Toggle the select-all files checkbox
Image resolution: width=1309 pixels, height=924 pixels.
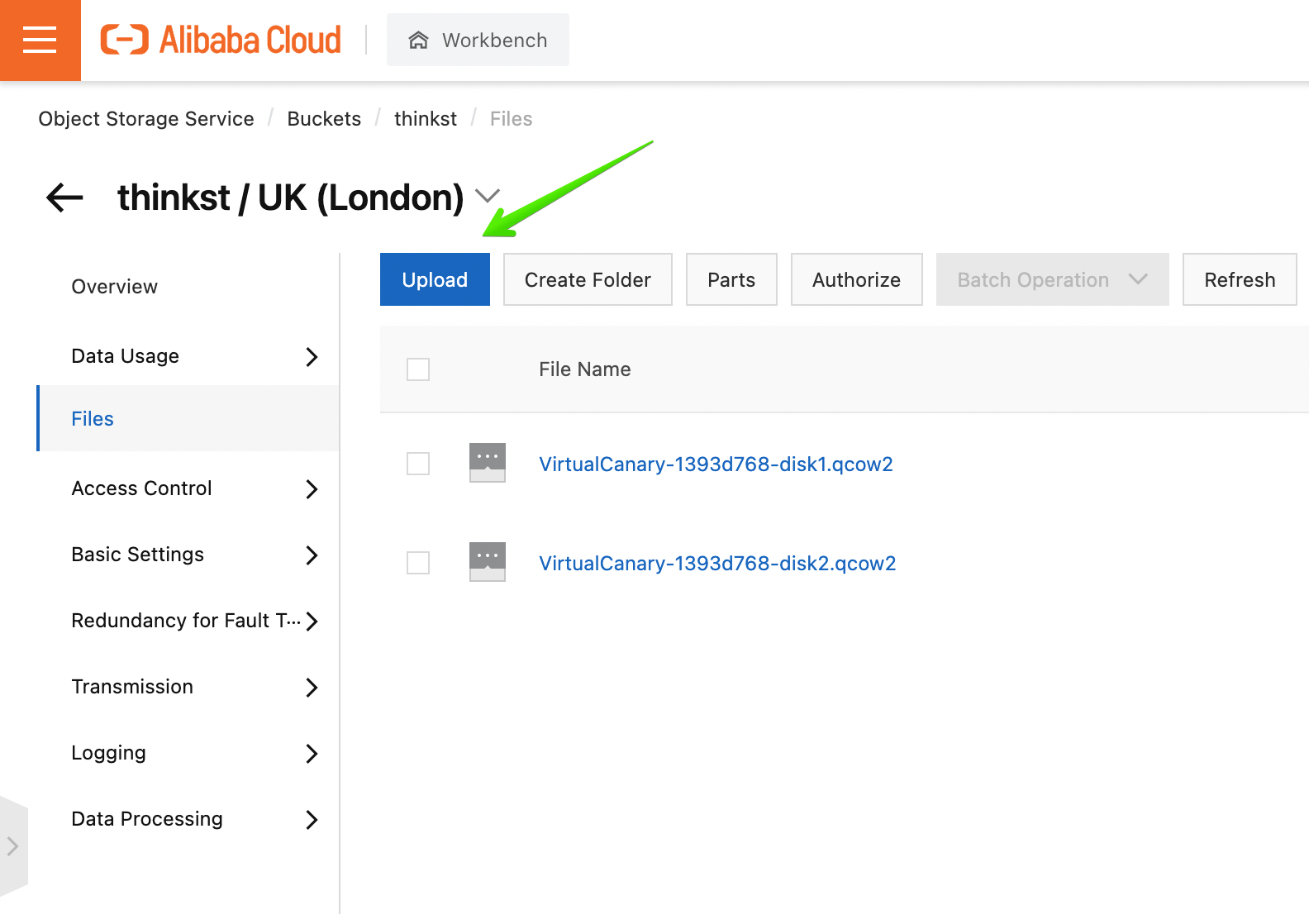pos(418,369)
